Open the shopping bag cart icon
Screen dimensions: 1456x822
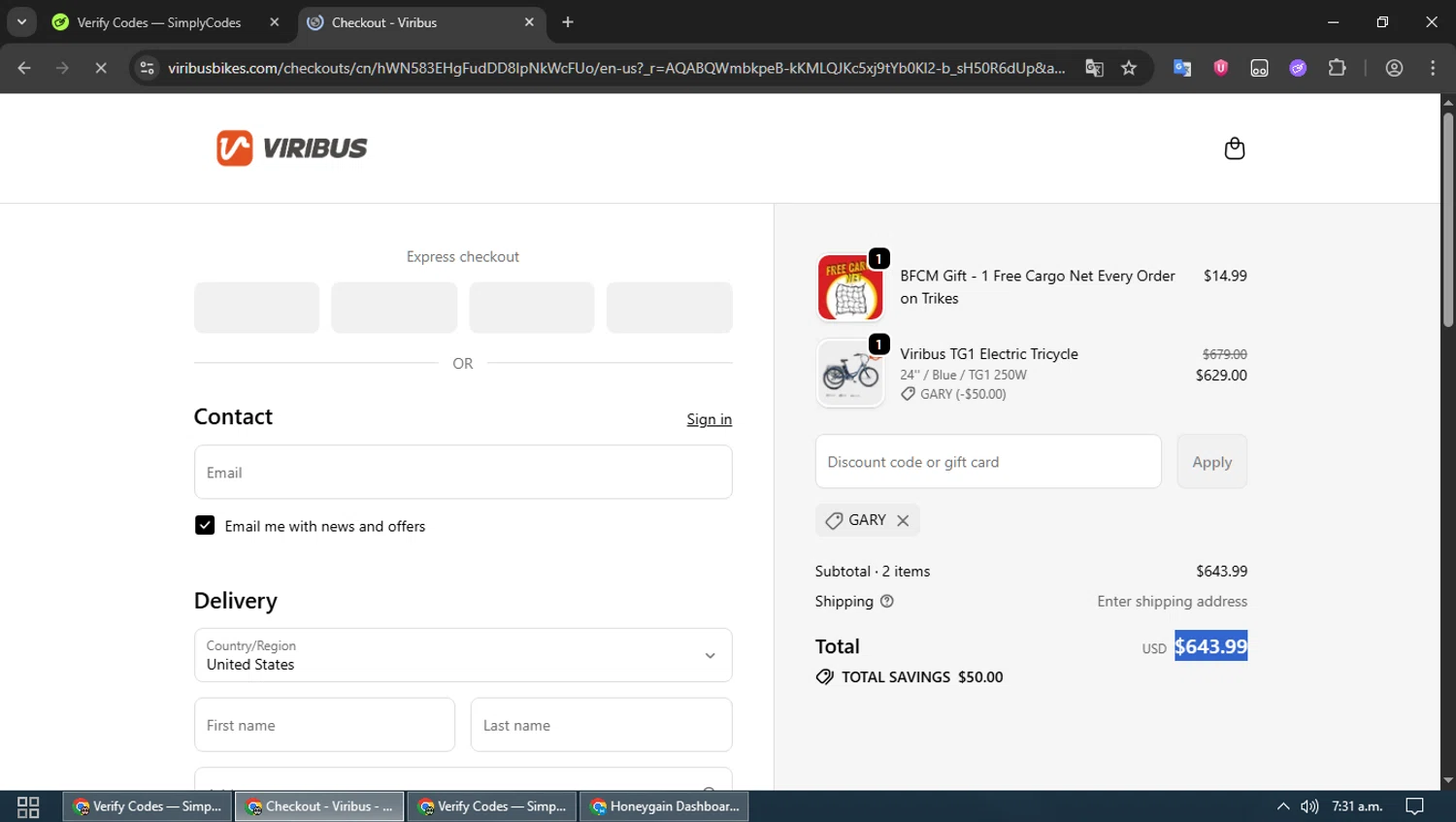pos(1234,148)
